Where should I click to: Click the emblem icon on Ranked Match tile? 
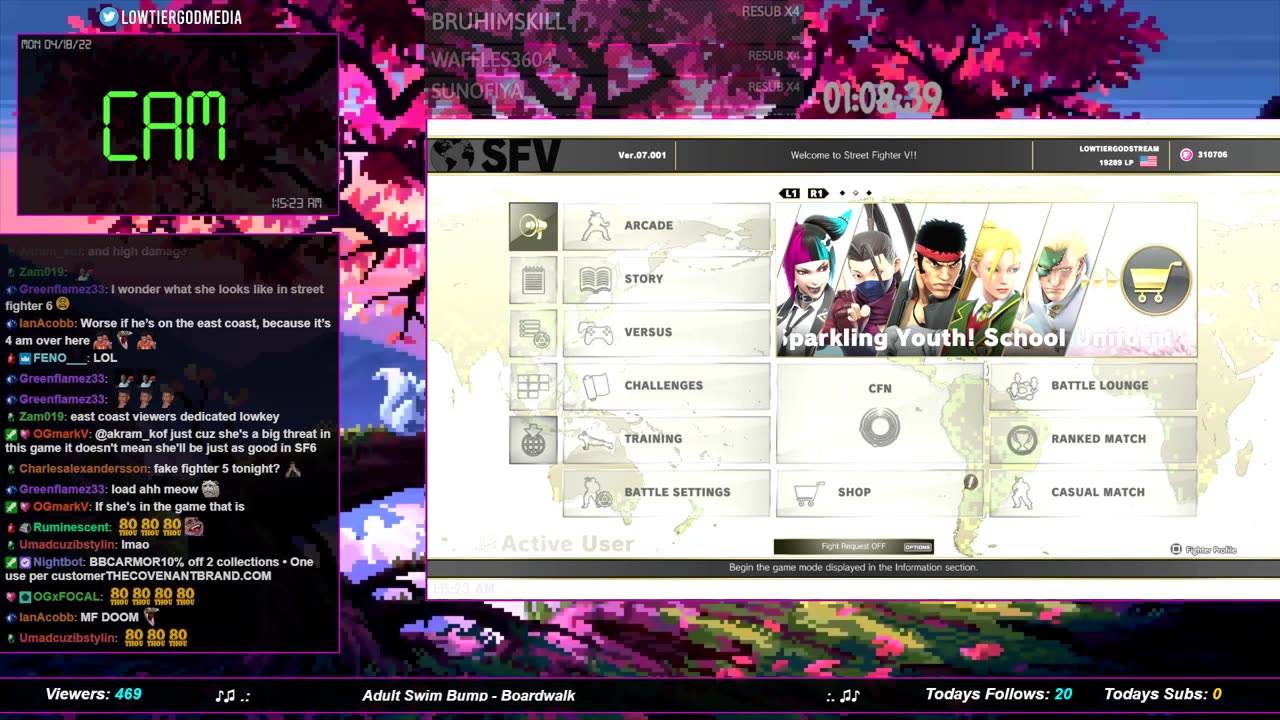pyautogui.click(x=1021, y=440)
